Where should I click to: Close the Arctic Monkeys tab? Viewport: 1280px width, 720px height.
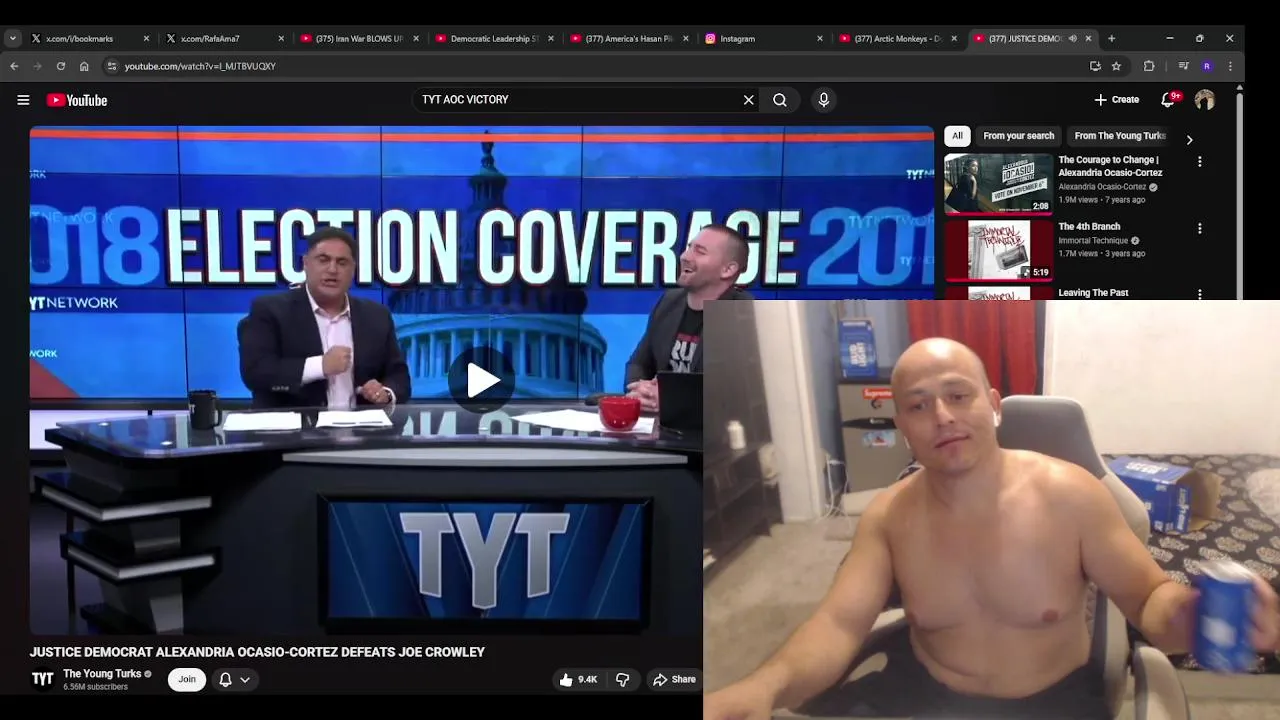point(954,38)
